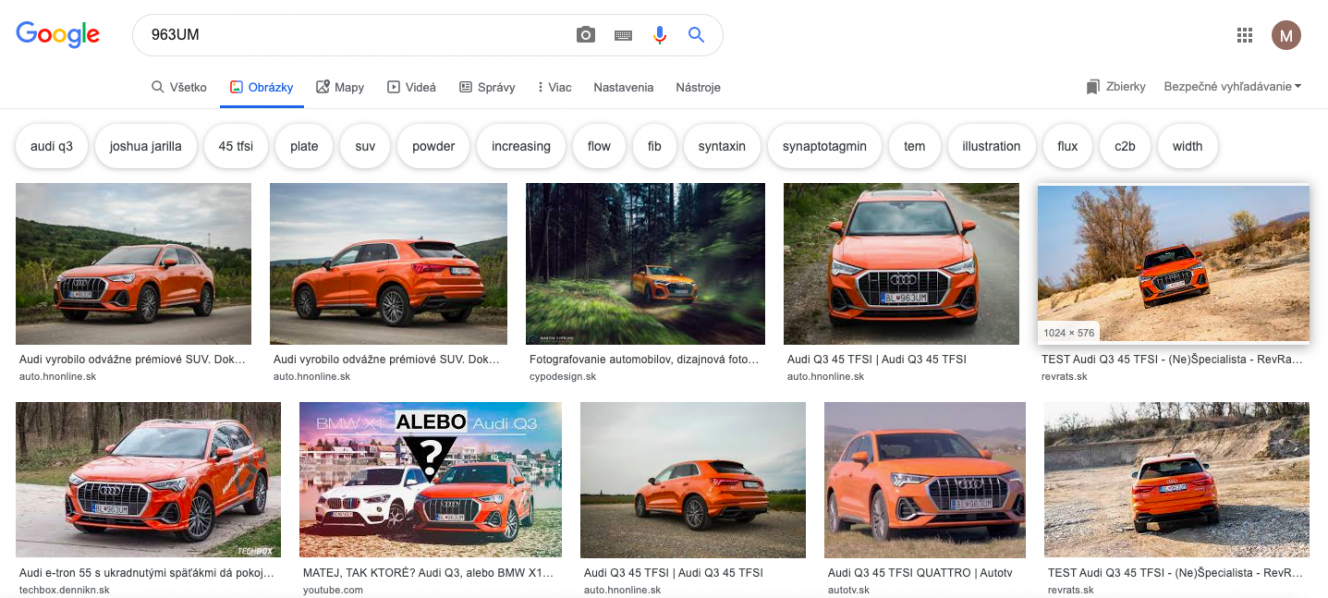Viewport: 1328px width, 598px height.
Task: Open the Autotv Audi Q3 QUATTRO thumbnail
Action: click(925, 480)
